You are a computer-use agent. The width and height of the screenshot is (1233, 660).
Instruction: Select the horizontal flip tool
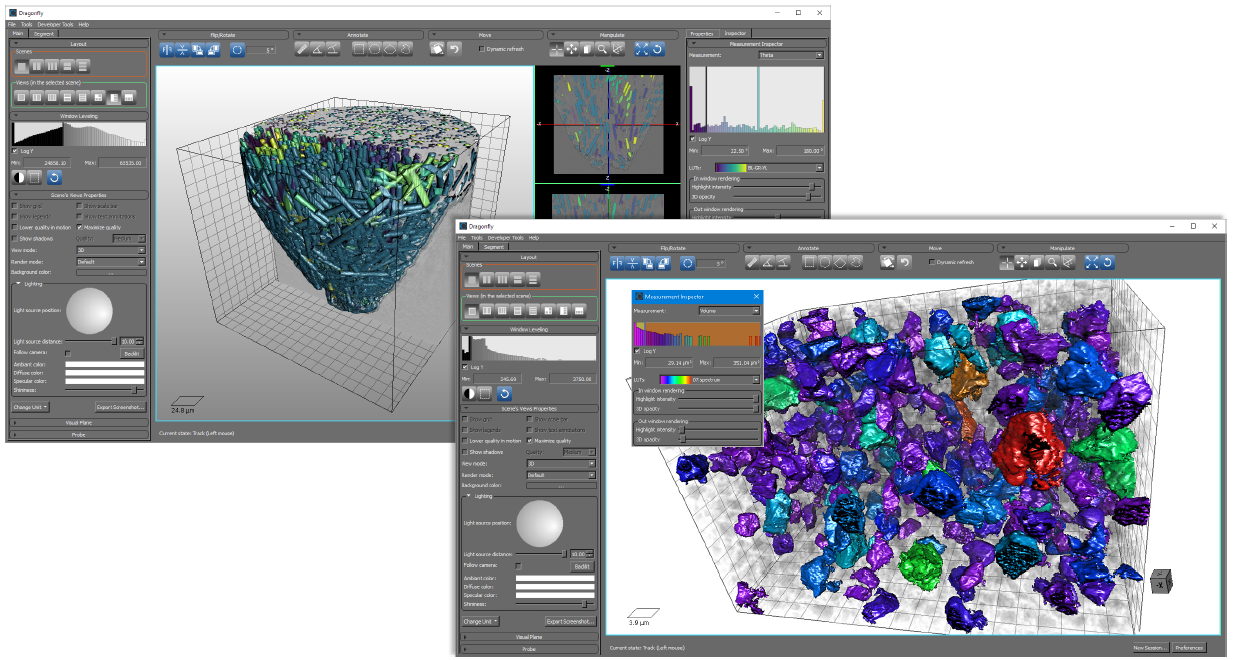616,263
